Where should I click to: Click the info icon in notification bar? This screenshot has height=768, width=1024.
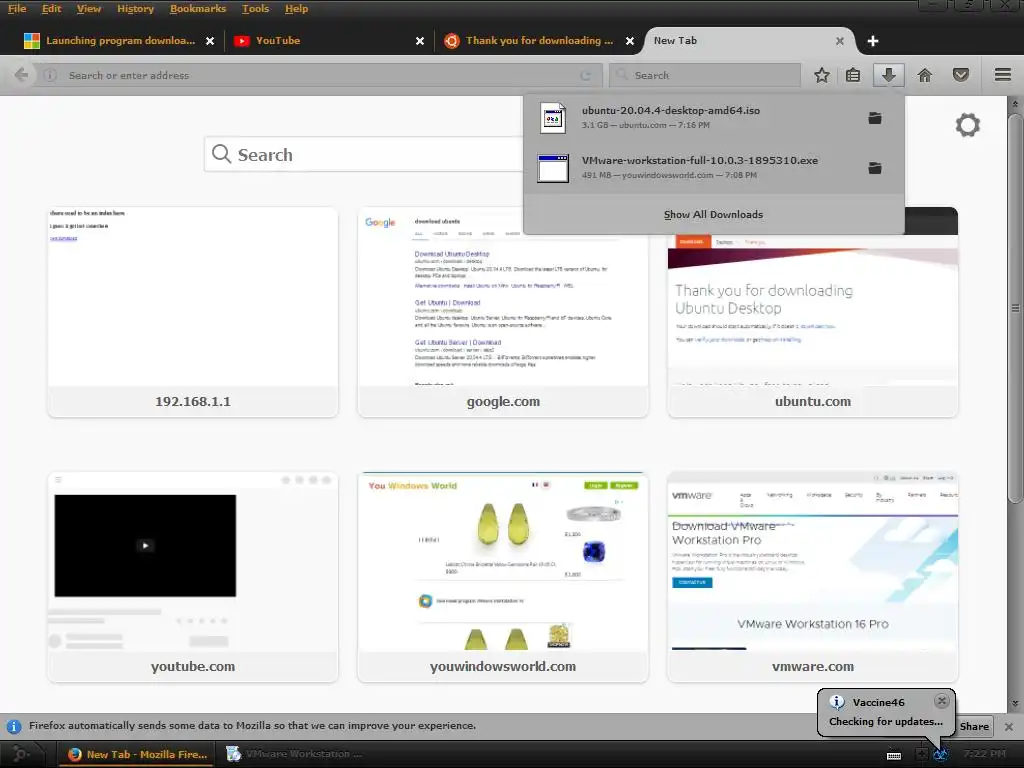click(x=13, y=726)
